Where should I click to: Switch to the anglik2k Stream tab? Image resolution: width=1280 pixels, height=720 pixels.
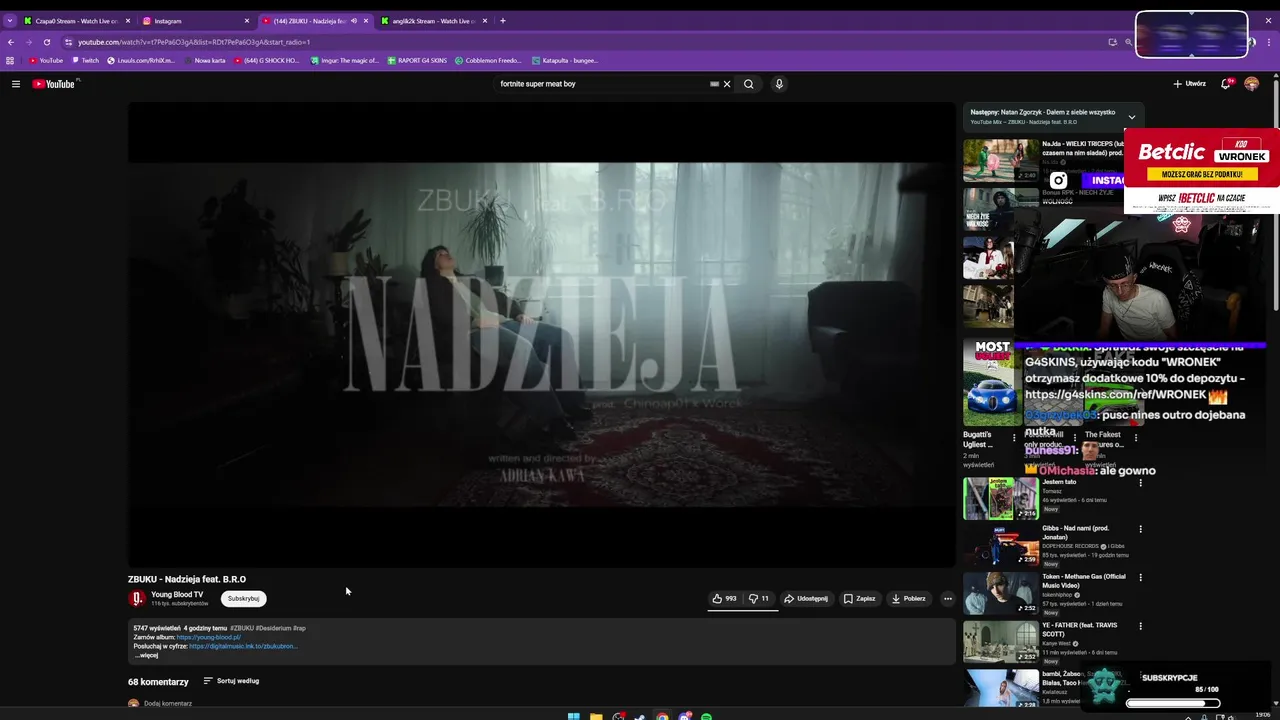pyautogui.click(x=434, y=21)
